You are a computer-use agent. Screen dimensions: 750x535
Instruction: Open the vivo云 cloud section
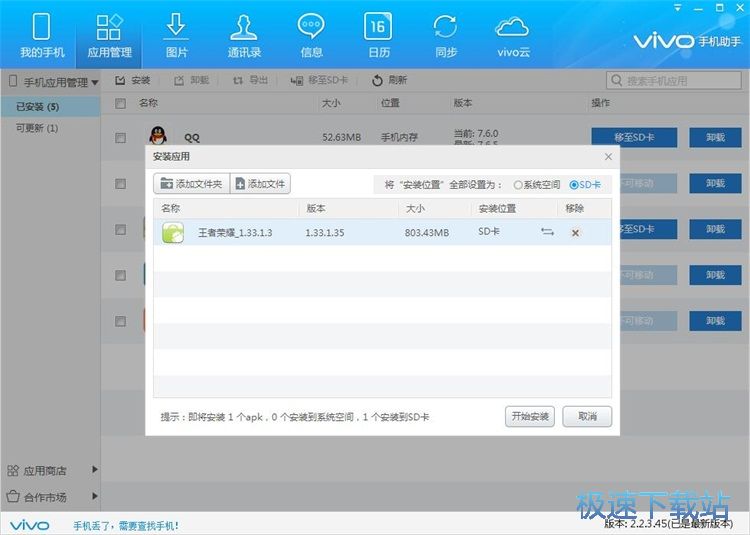point(513,35)
